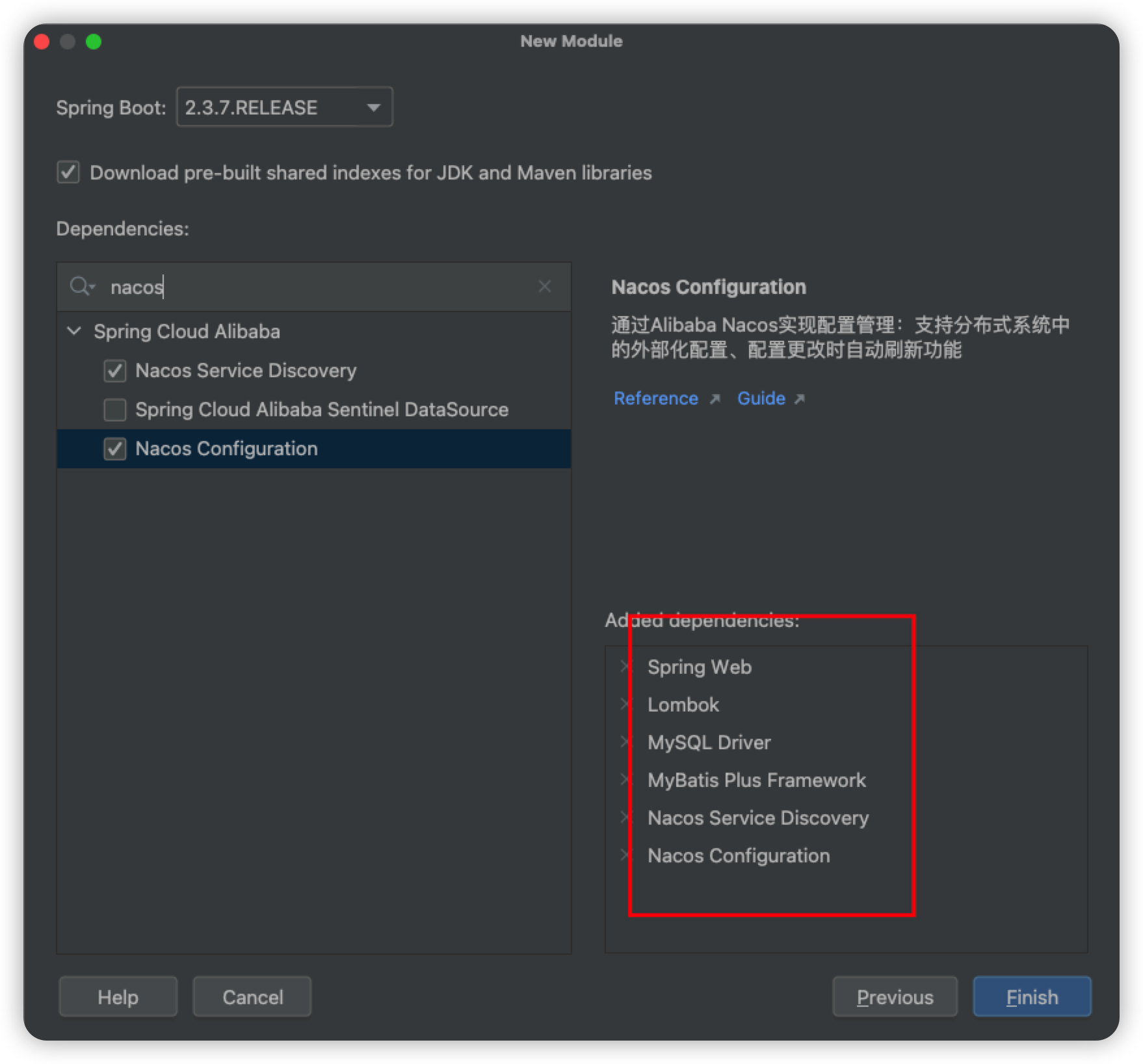Go back with the Previous button
This screenshot has height=1064, width=1143.
click(x=895, y=996)
